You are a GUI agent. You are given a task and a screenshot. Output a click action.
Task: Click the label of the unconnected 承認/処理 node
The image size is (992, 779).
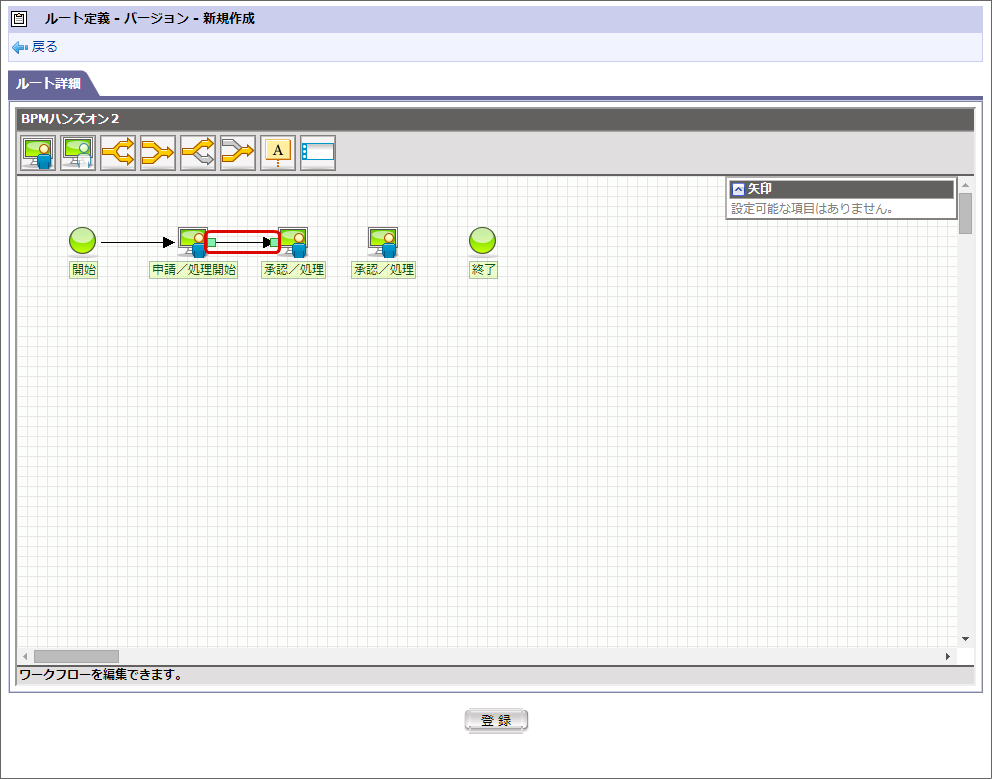383,270
